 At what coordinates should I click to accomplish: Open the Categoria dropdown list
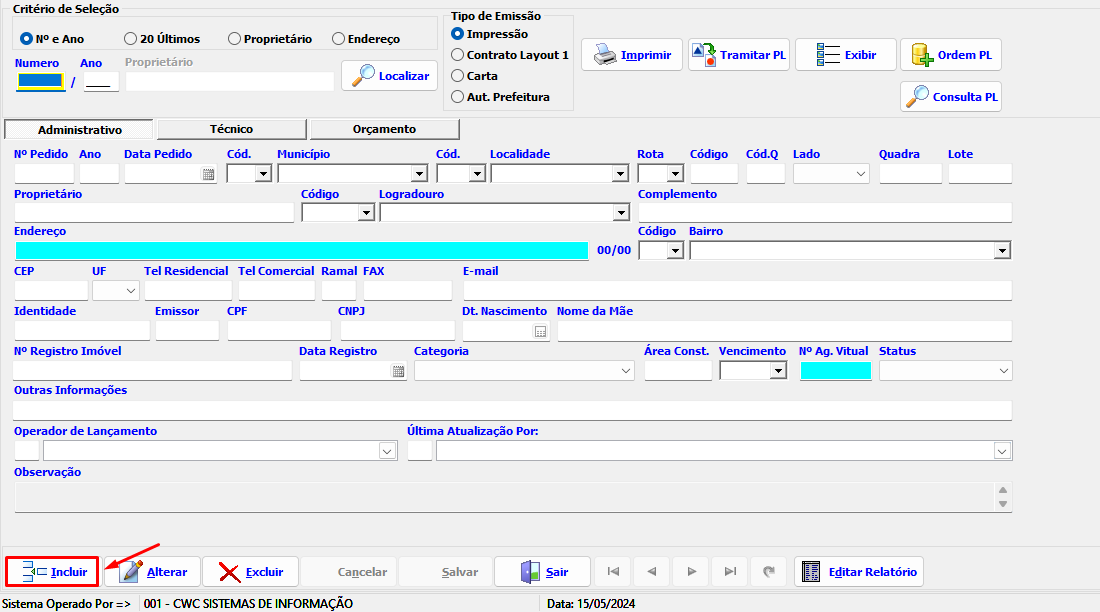pyautogui.click(x=625, y=371)
